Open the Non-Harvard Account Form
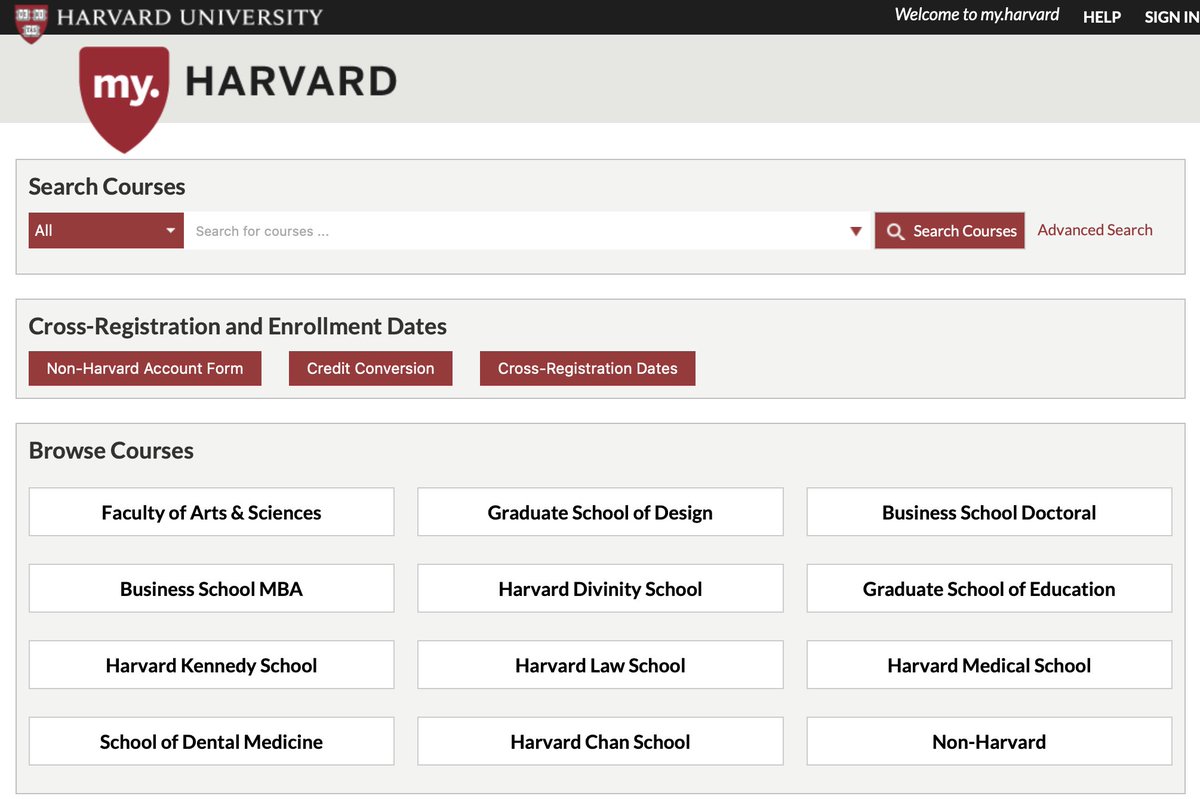 coord(145,368)
